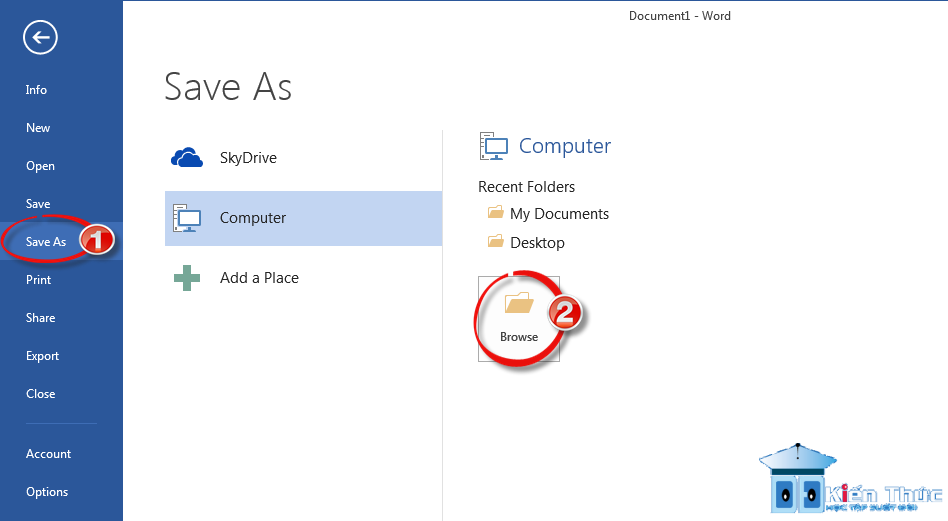Open the Export section

tap(42, 356)
